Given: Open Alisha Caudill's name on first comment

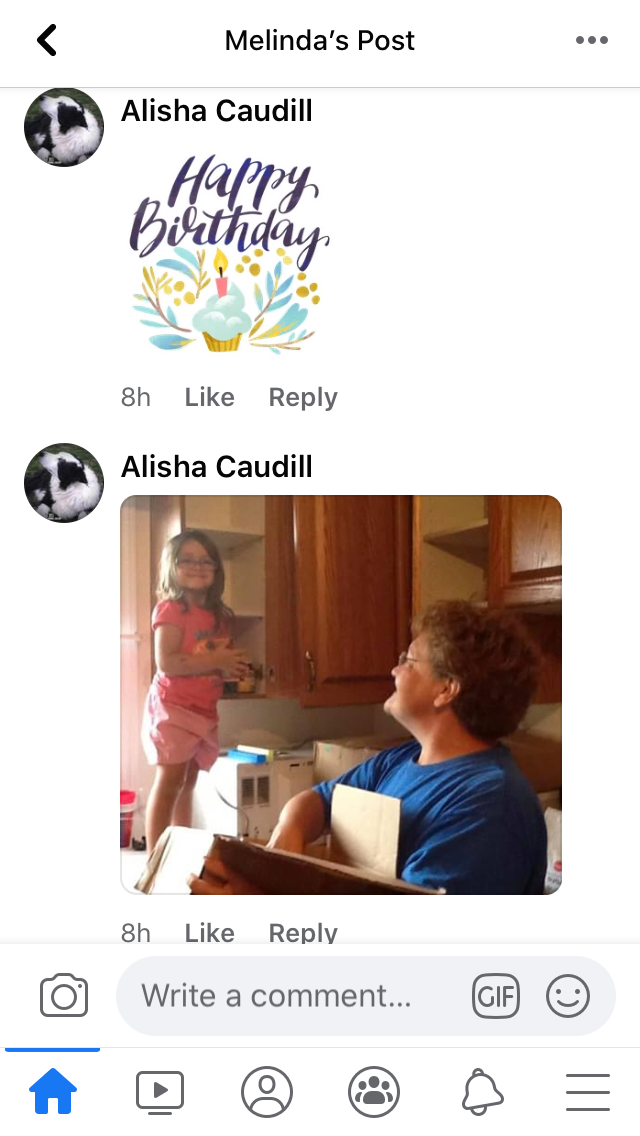Looking at the screenshot, I should coord(217,111).
